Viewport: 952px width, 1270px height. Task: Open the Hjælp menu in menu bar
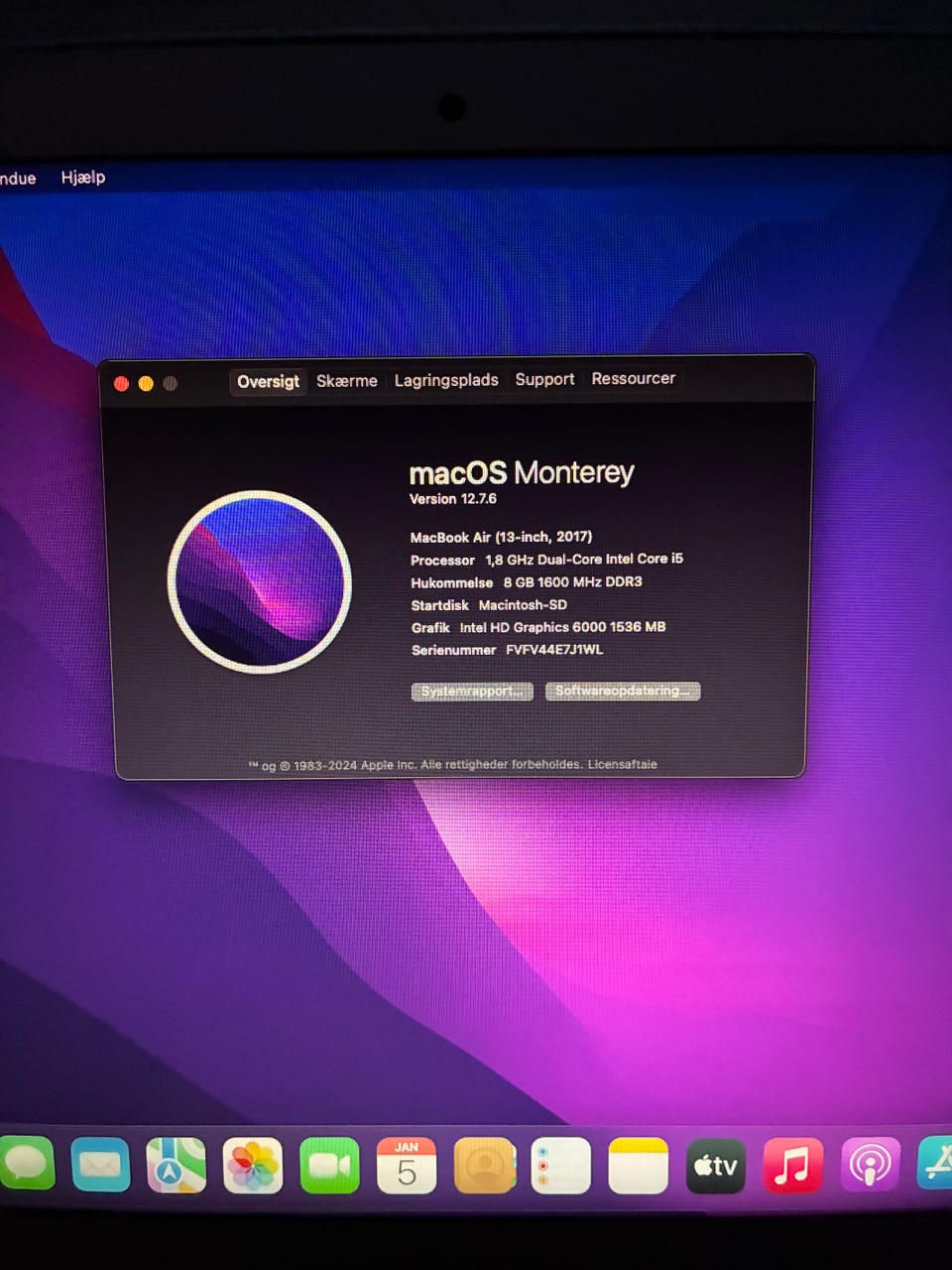point(83,178)
